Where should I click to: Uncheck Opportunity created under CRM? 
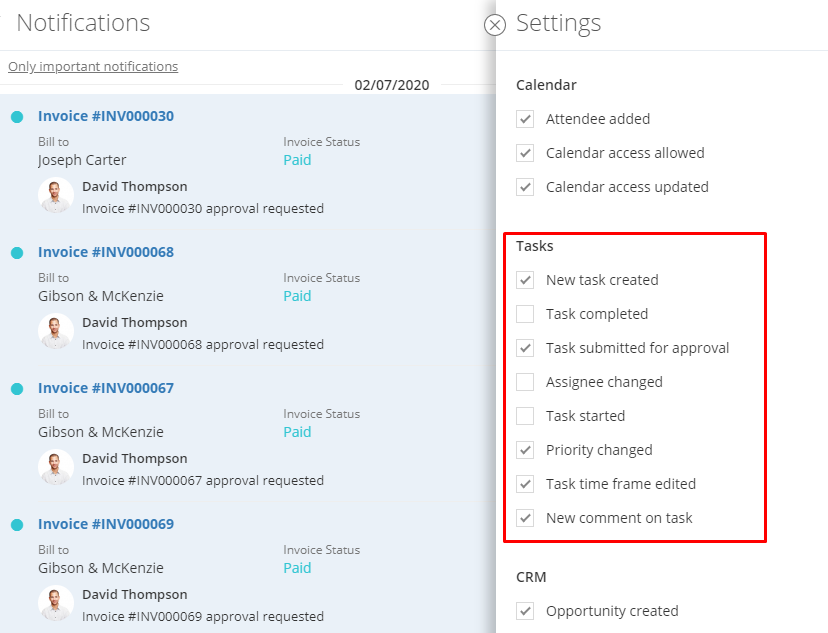pos(525,611)
